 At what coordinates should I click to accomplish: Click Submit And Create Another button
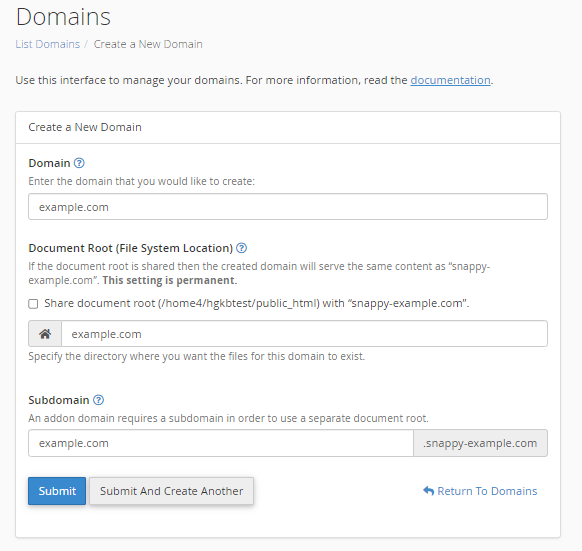[171, 491]
